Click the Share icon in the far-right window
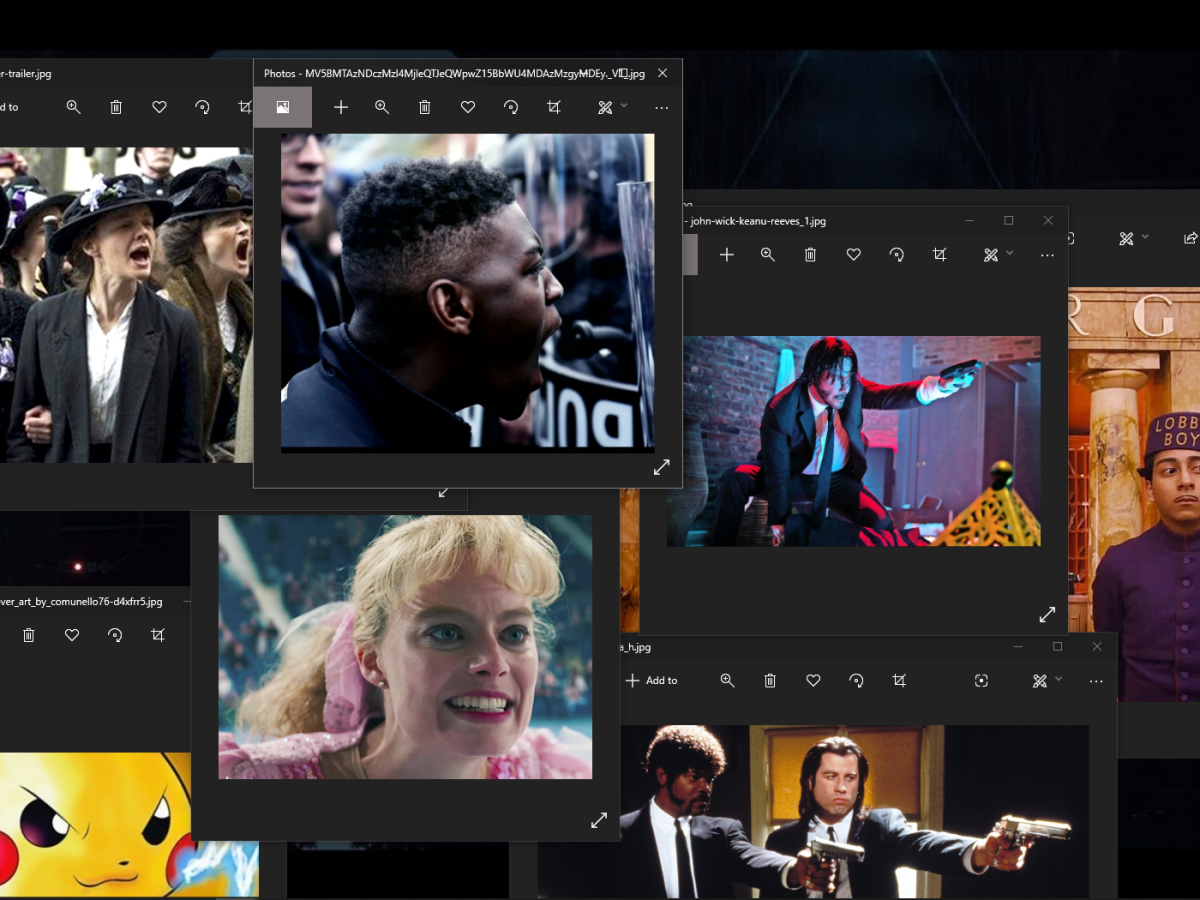Viewport: 1200px width, 900px height. (1190, 238)
